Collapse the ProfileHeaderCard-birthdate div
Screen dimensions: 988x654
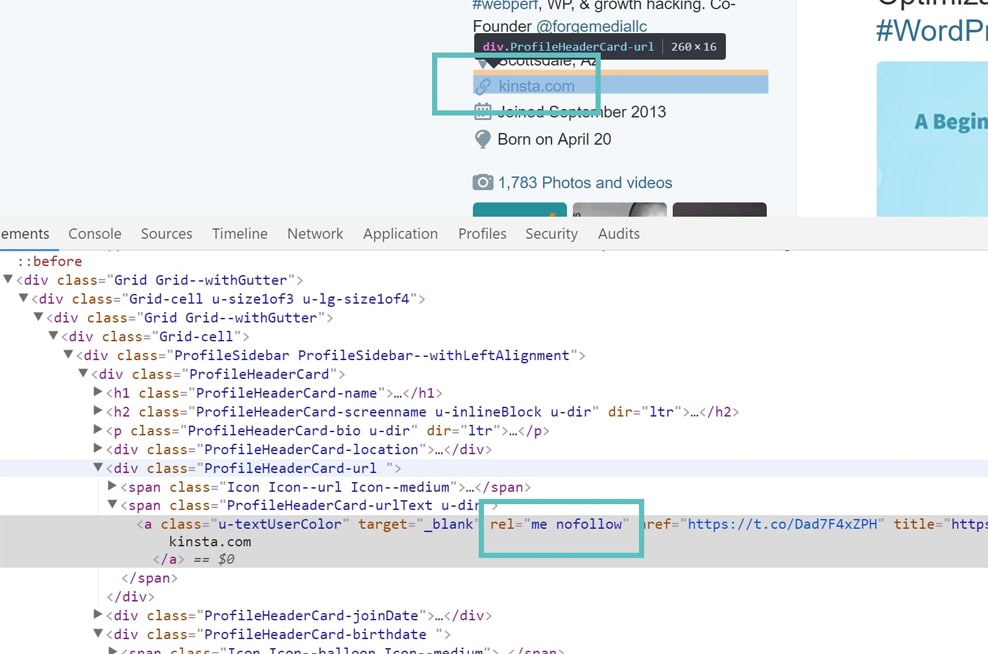pyautogui.click(x=98, y=633)
